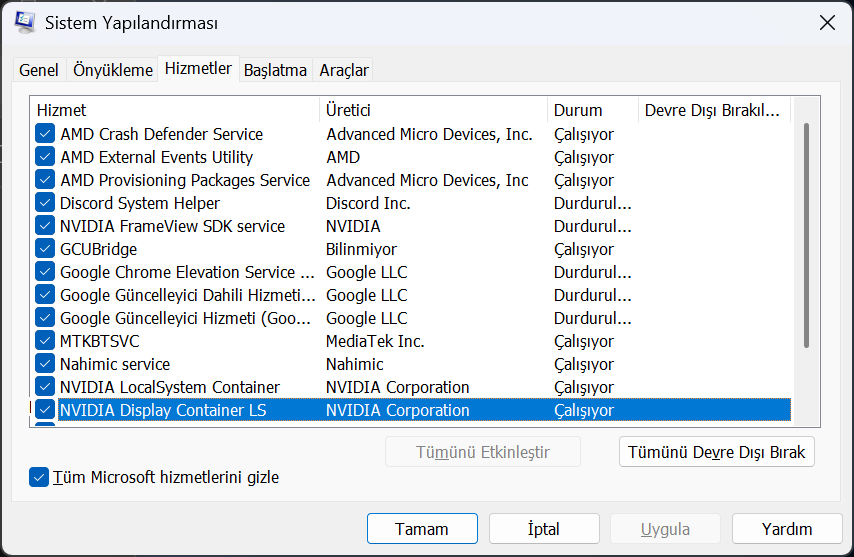854x557 pixels.
Task: Select the NVIDIA FrameView SDK service name
Action: pos(173,226)
